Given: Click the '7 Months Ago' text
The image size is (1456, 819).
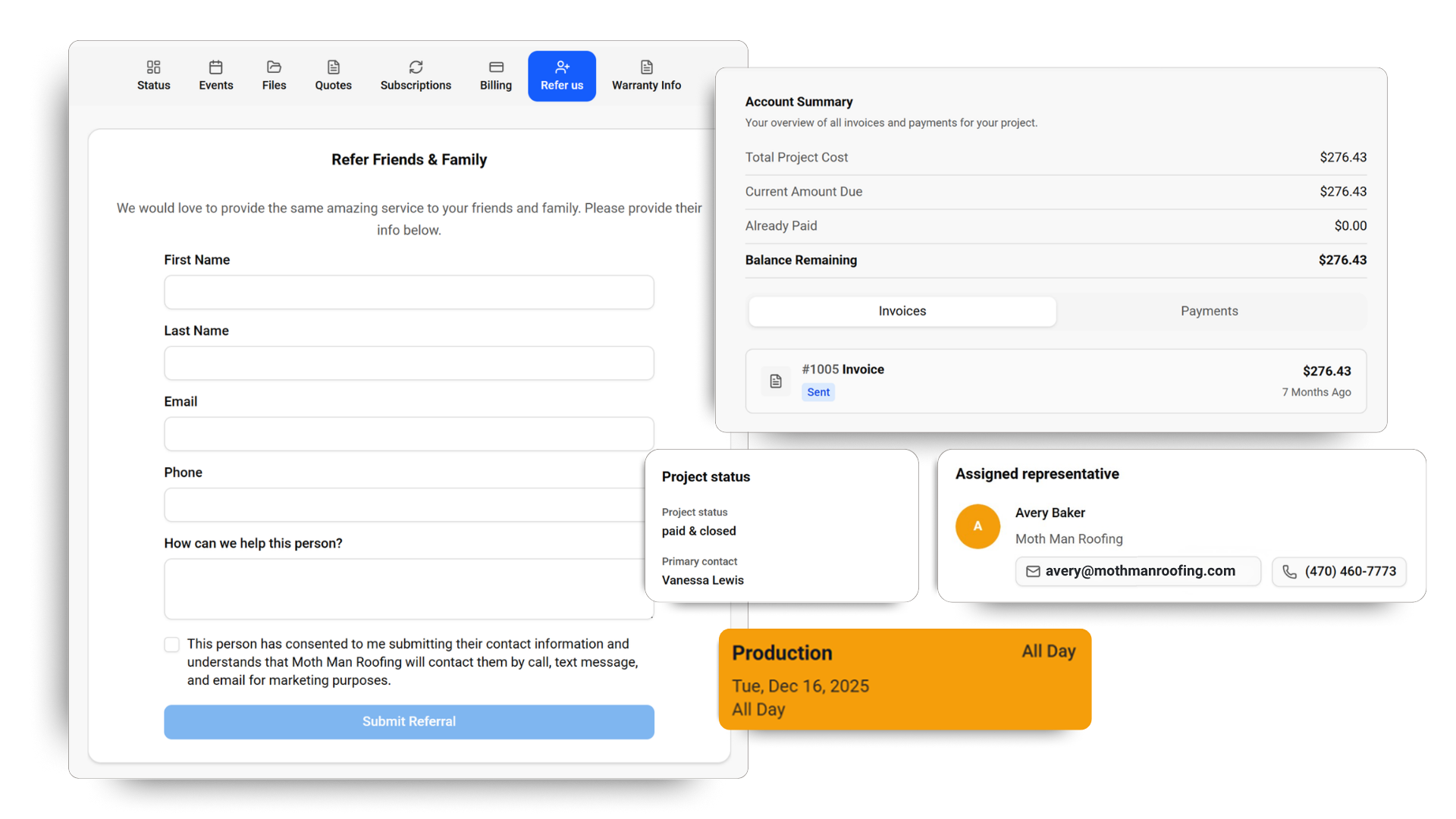Looking at the screenshot, I should tap(1316, 392).
